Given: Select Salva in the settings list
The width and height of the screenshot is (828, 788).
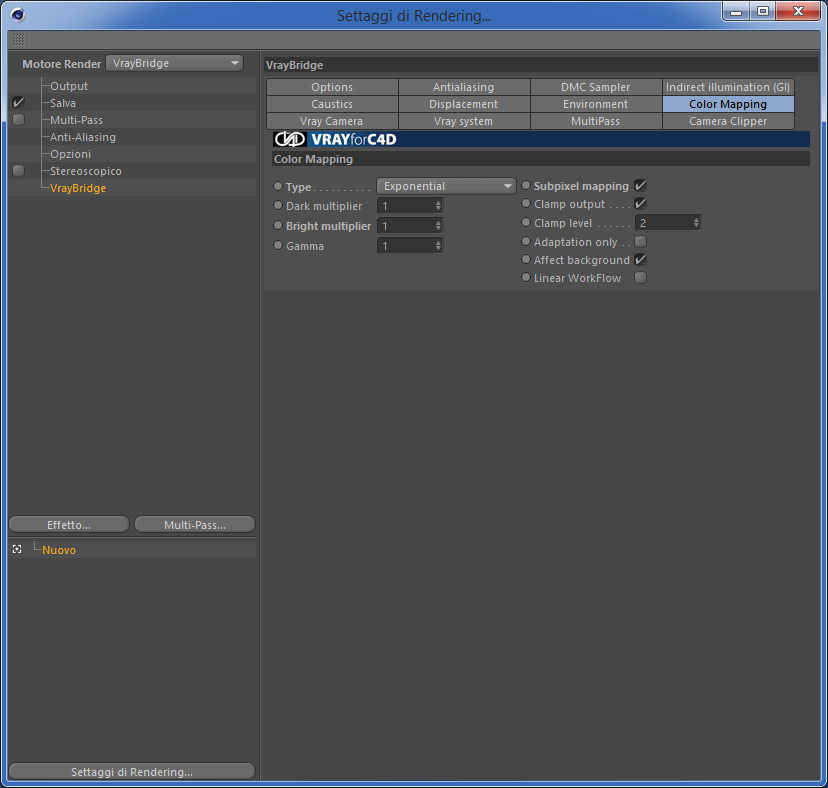Looking at the screenshot, I should (x=63, y=102).
